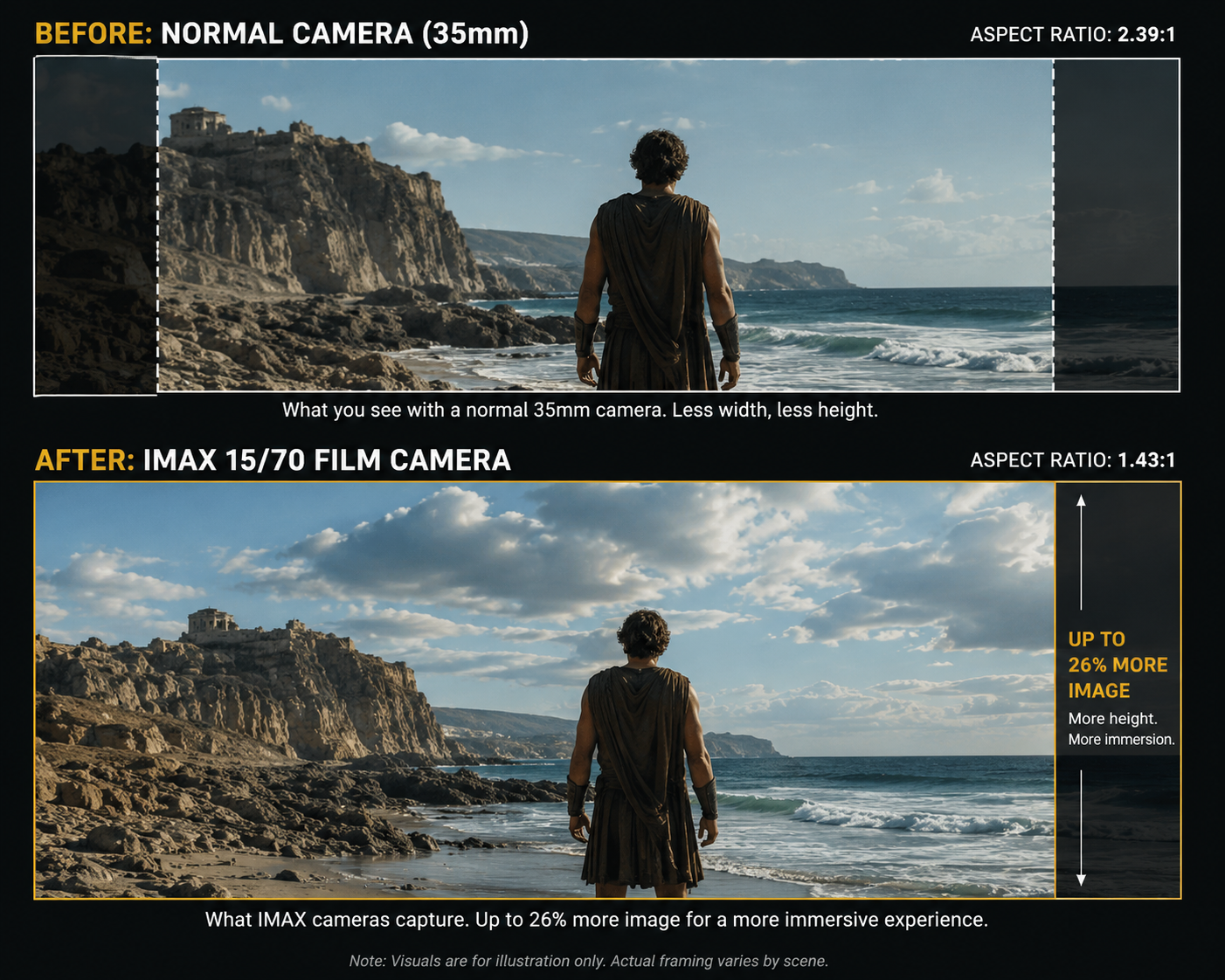Select the 35mm normal camera beach image
Image resolution: width=1225 pixels, height=980 pixels.
click(606, 224)
